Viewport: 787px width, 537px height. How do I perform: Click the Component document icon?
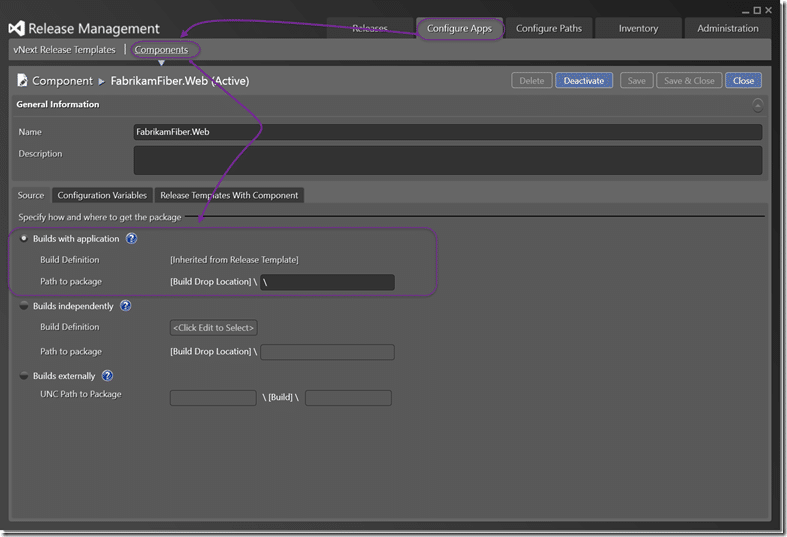pyautogui.click(x=22, y=80)
